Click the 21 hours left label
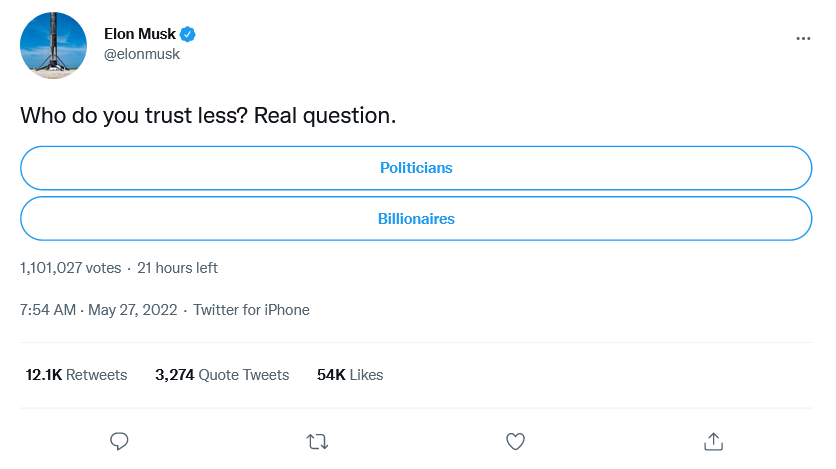Screen dimensions: 836x469 [x=177, y=268]
